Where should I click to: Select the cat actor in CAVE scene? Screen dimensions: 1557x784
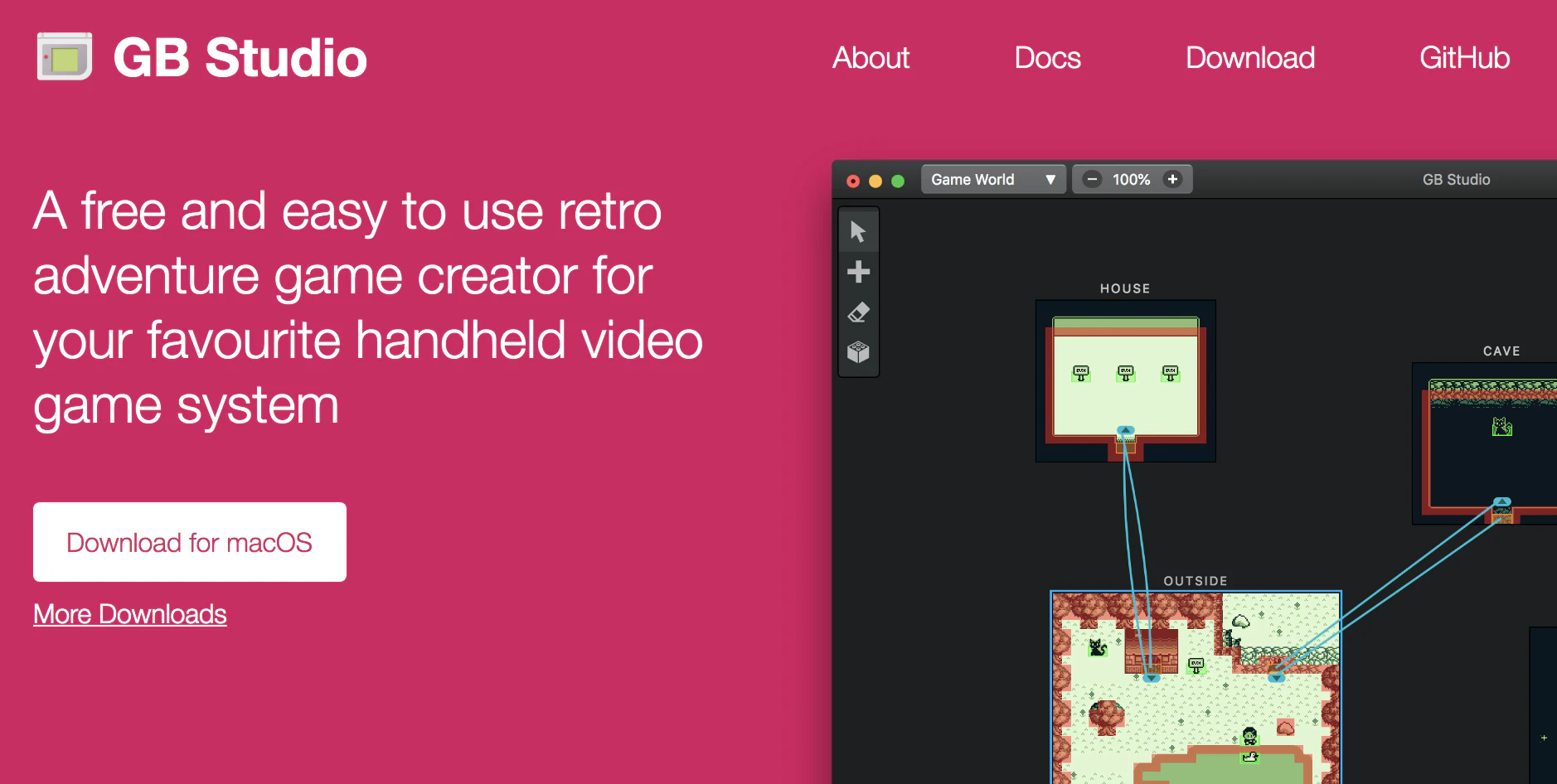1502,427
